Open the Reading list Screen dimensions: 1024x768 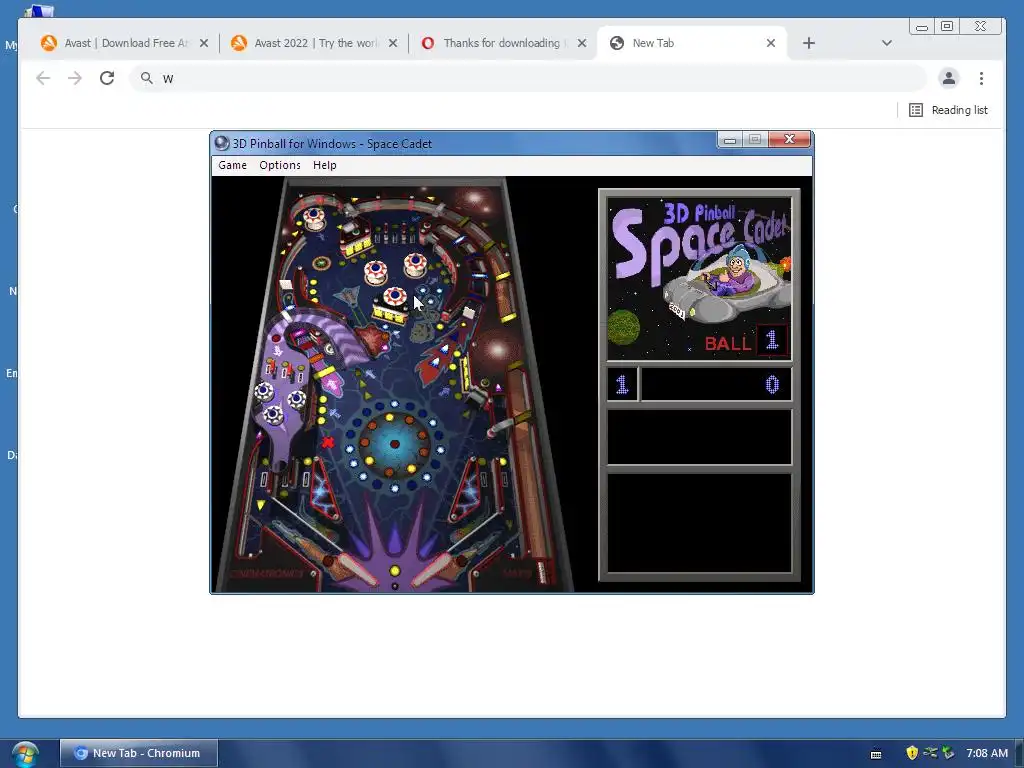coord(949,110)
